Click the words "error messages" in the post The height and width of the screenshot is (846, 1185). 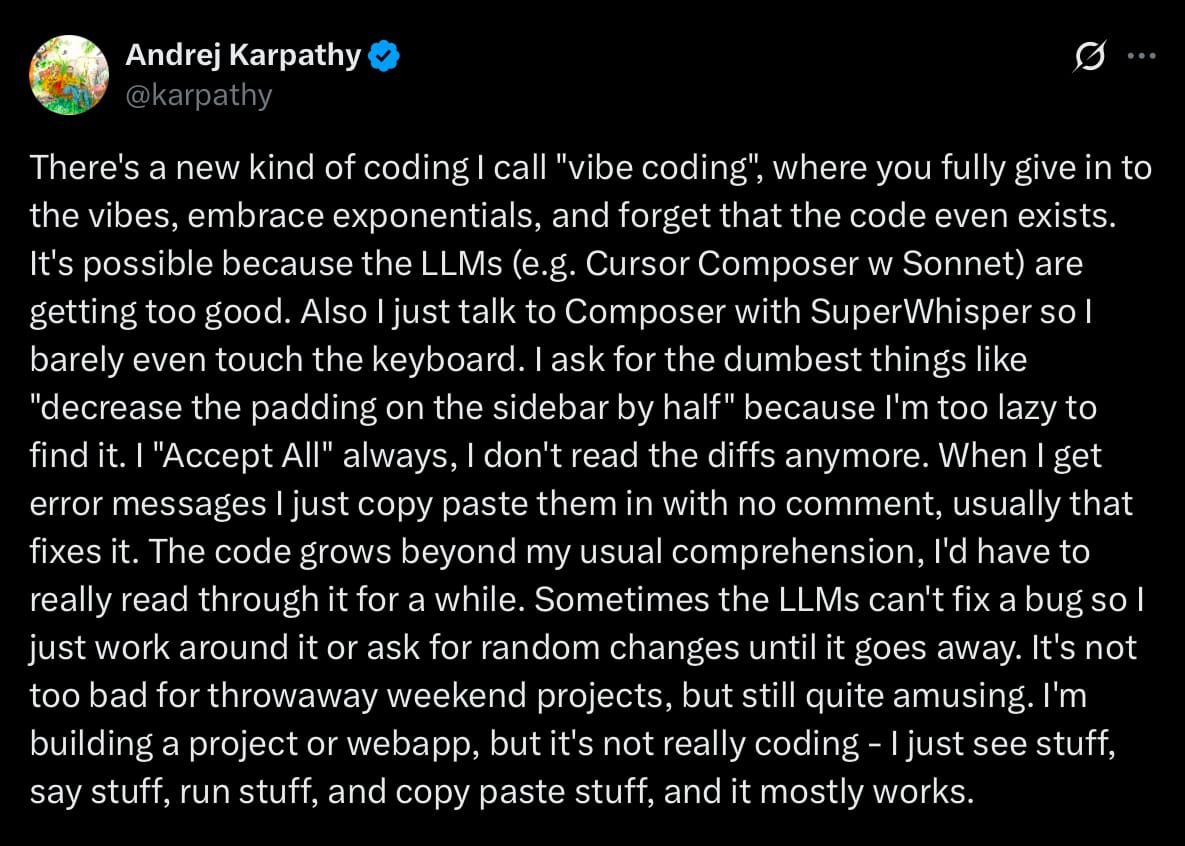148,504
